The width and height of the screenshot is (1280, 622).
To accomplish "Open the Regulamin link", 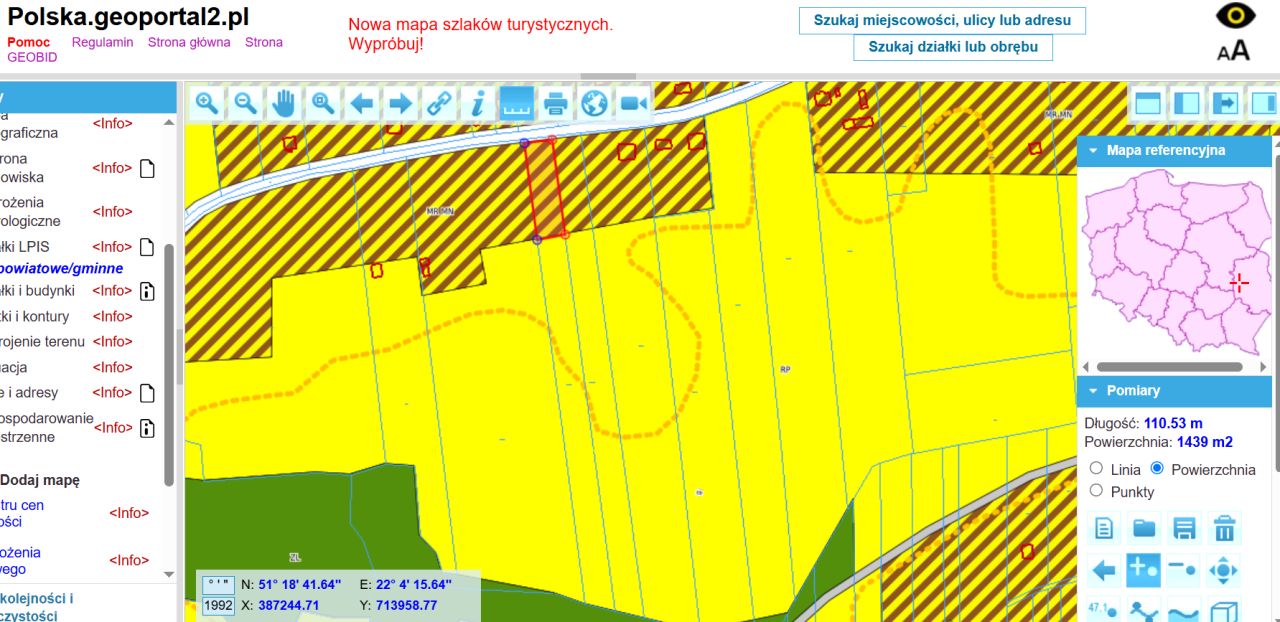I will tap(102, 42).
